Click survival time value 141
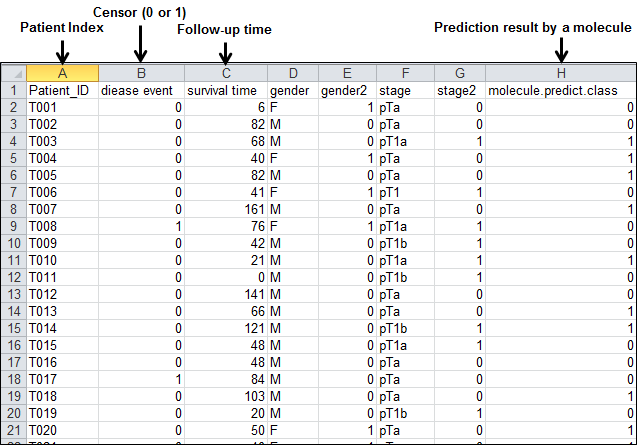642x445 pixels. coord(226,294)
